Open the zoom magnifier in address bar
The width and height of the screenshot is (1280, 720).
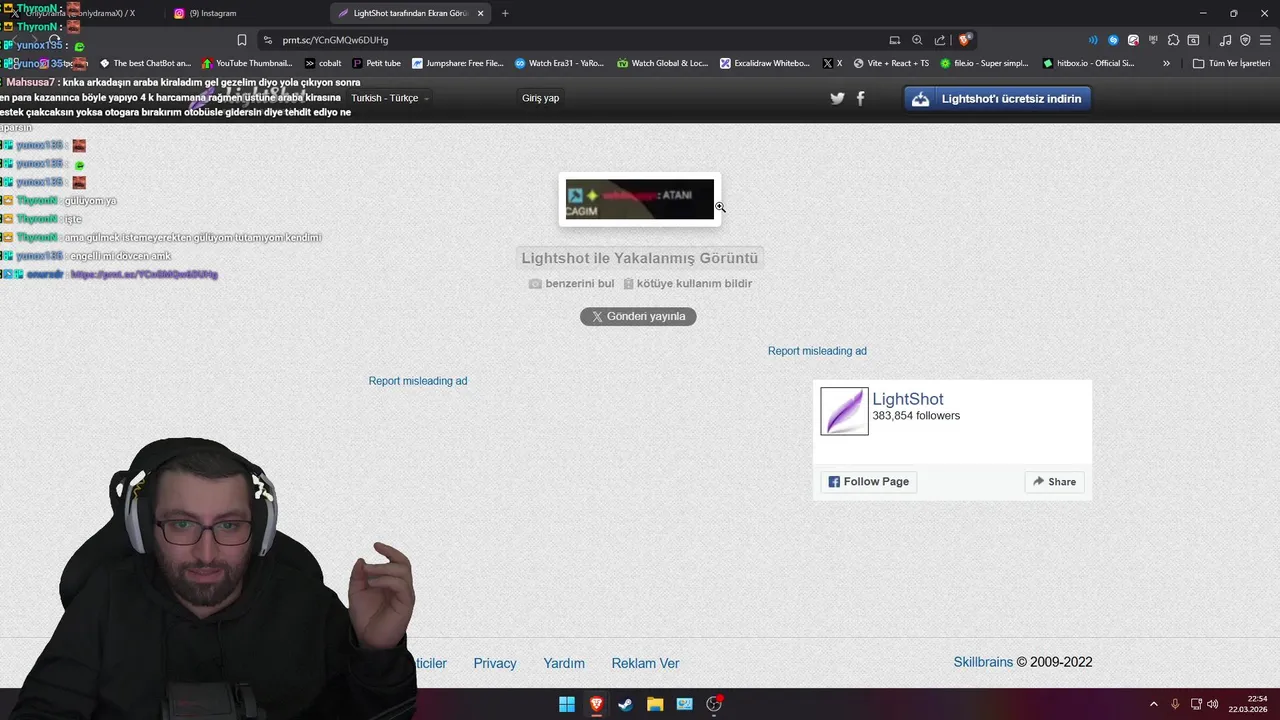click(917, 40)
